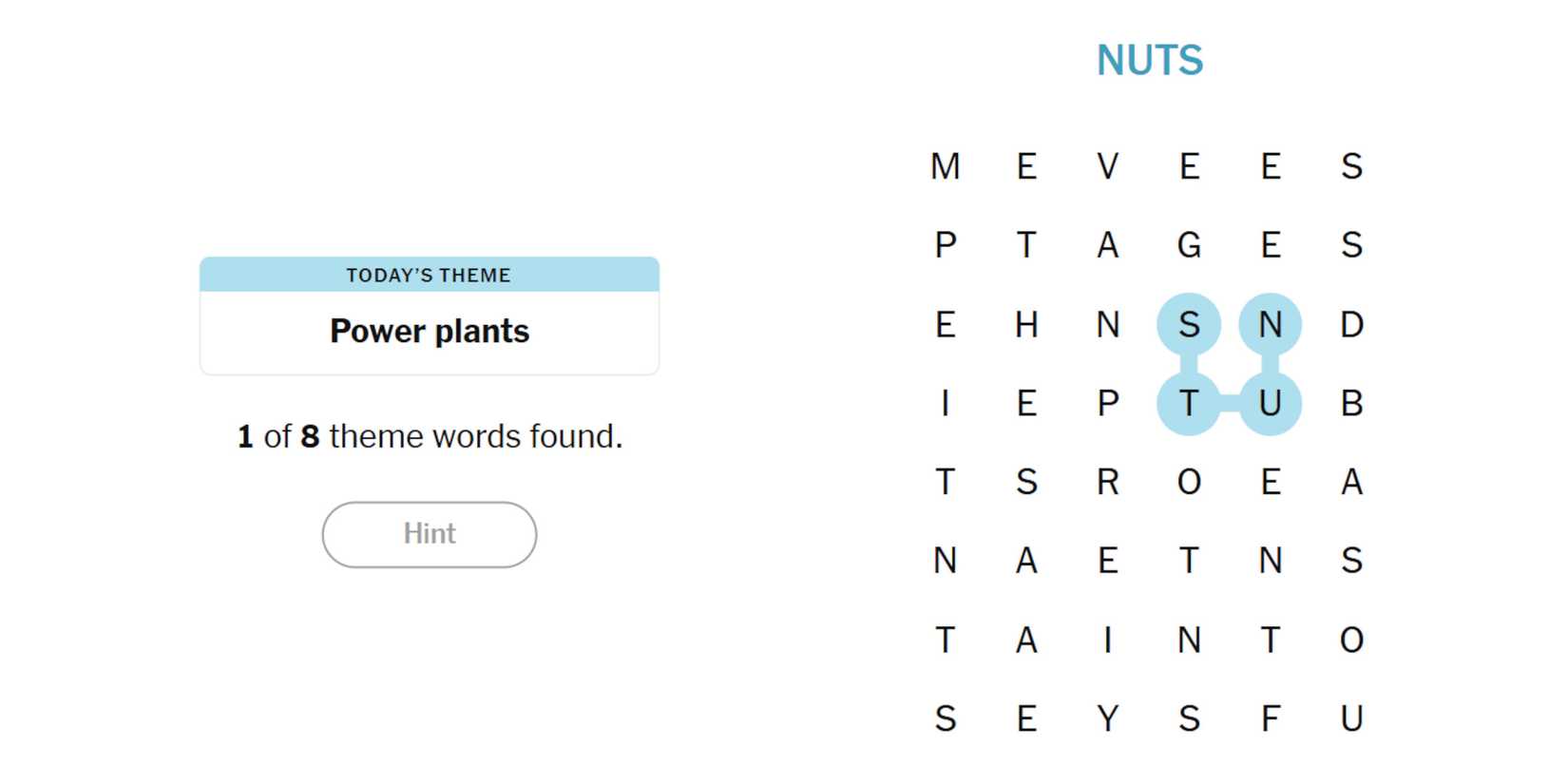This screenshot has height=784, width=1568.
Task: Pick the U right of F
Action: (1351, 718)
